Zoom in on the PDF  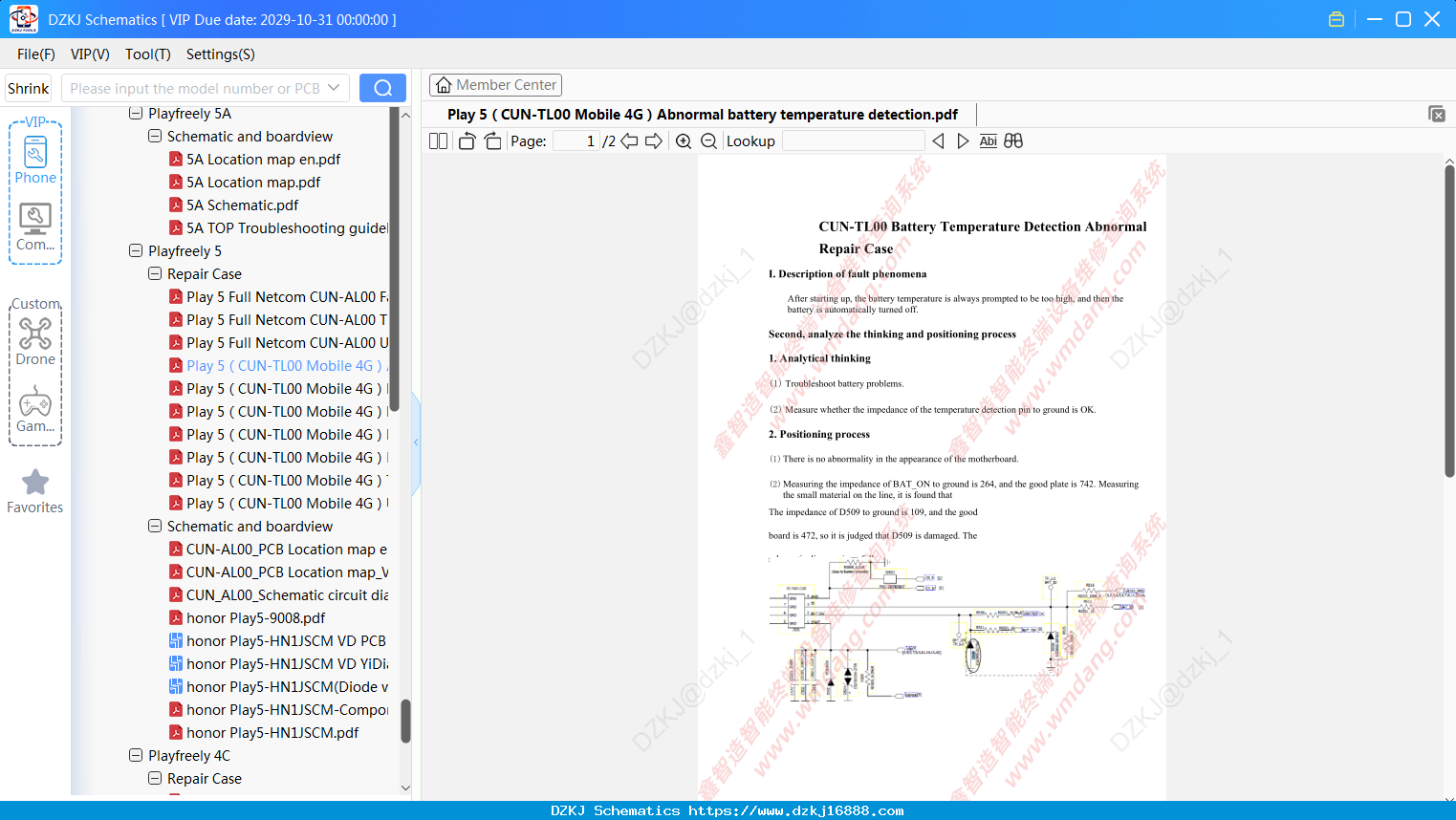click(x=684, y=141)
